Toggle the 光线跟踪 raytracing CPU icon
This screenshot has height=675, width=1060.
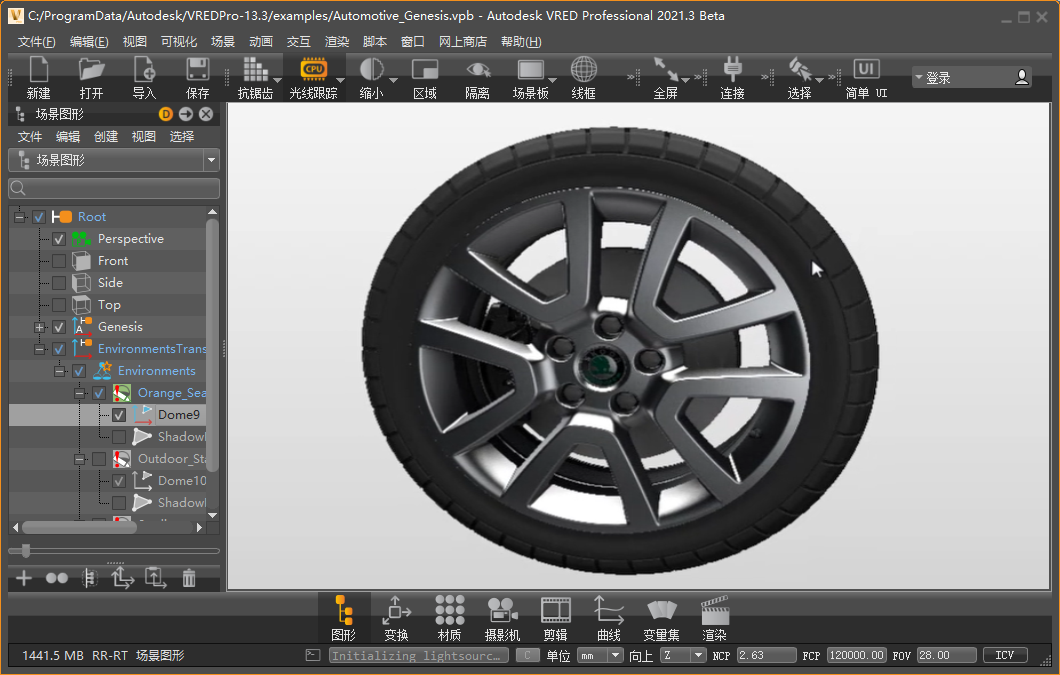tap(313, 69)
